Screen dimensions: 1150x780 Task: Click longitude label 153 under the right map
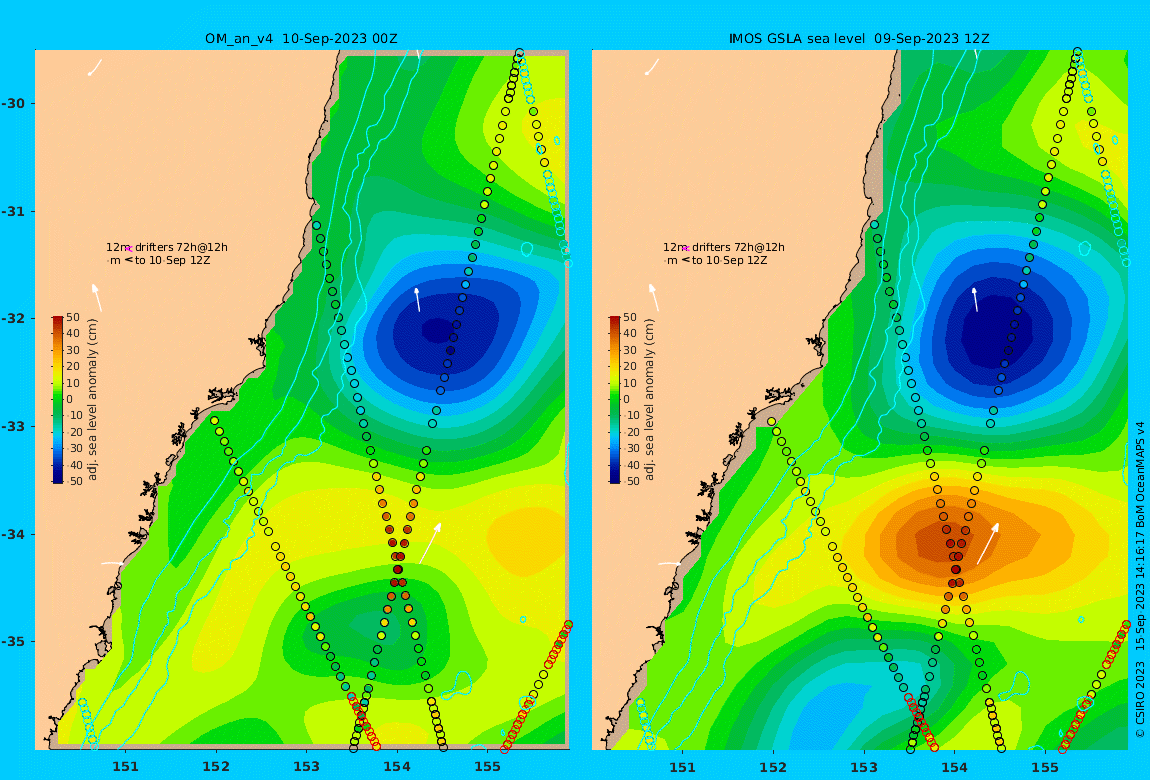pyautogui.click(x=863, y=767)
